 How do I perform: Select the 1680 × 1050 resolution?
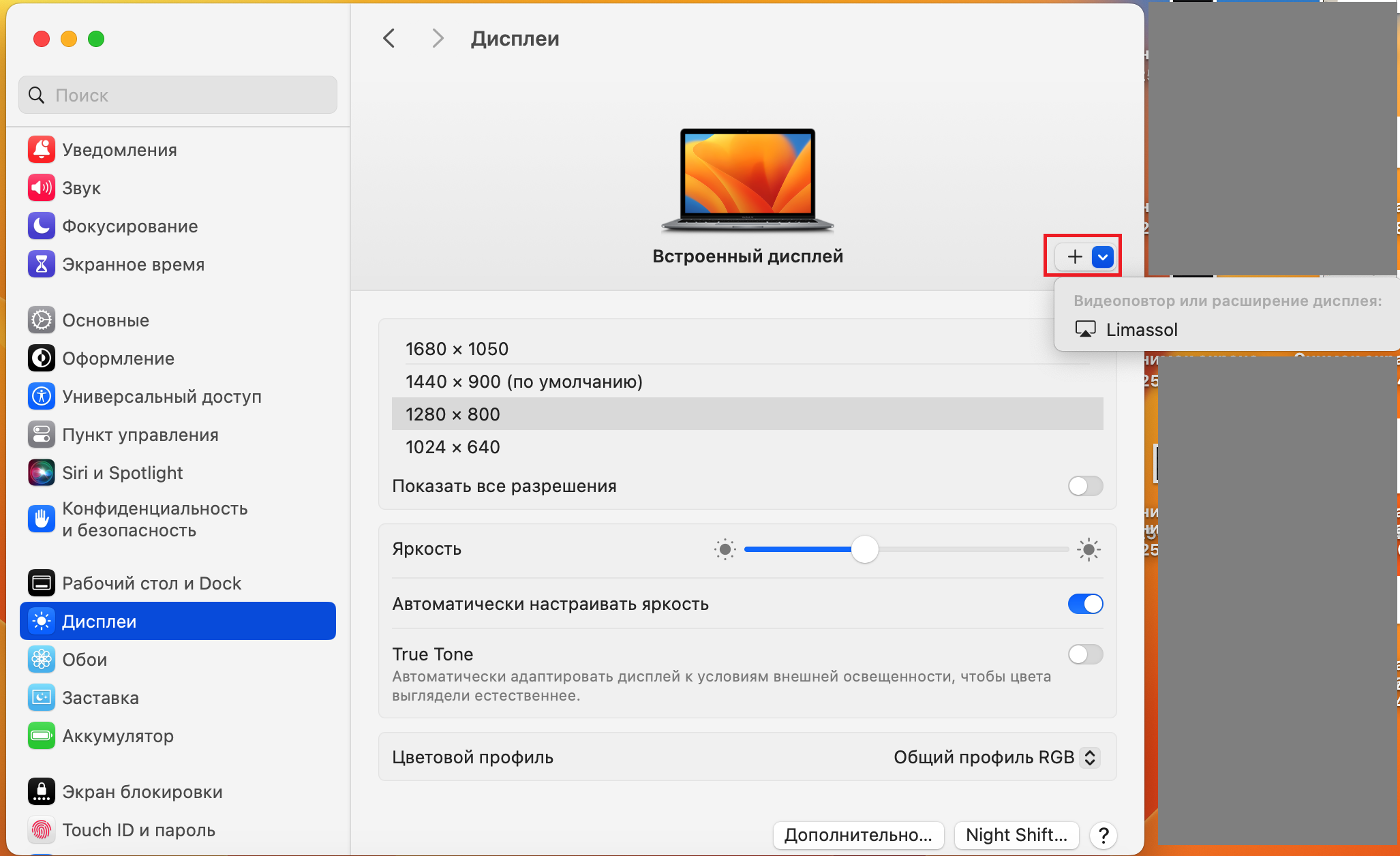(x=457, y=349)
